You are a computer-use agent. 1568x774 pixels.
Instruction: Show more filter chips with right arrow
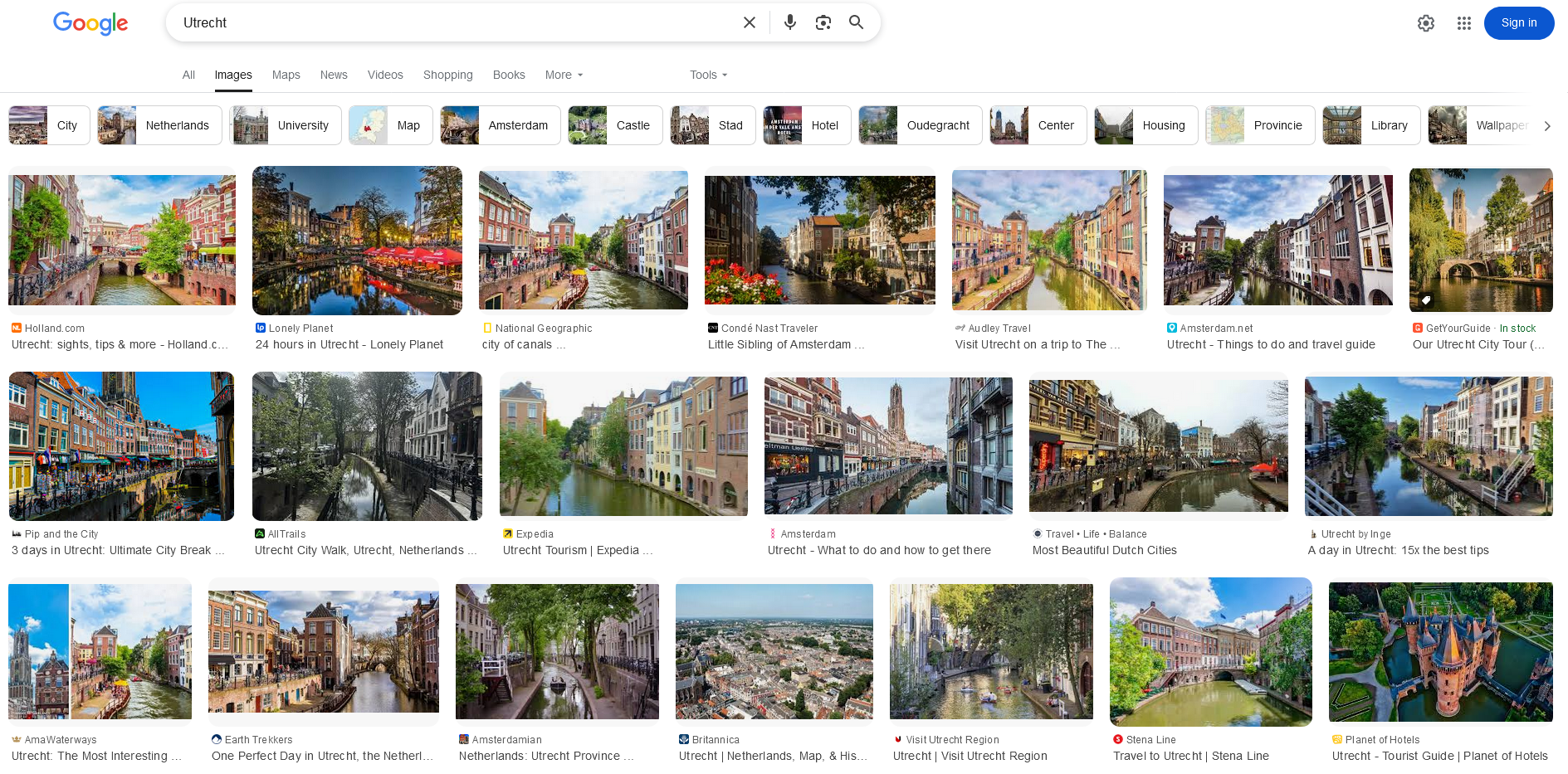(x=1546, y=126)
